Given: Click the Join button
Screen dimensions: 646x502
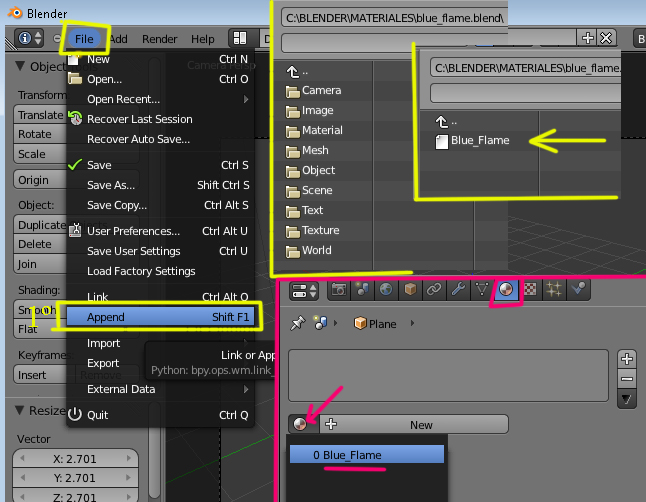Looking at the screenshot, I should point(40,264).
